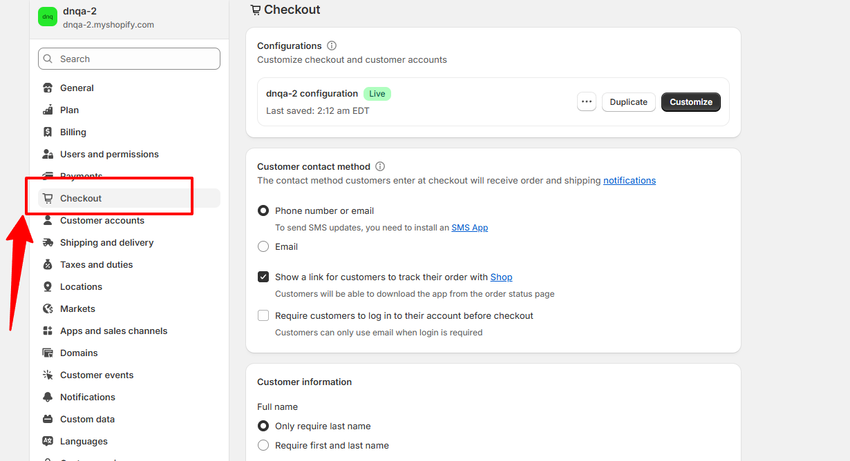This screenshot has height=461, width=850.
Task: Click the Markets globe icon
Action: click(x=48, y=309)
